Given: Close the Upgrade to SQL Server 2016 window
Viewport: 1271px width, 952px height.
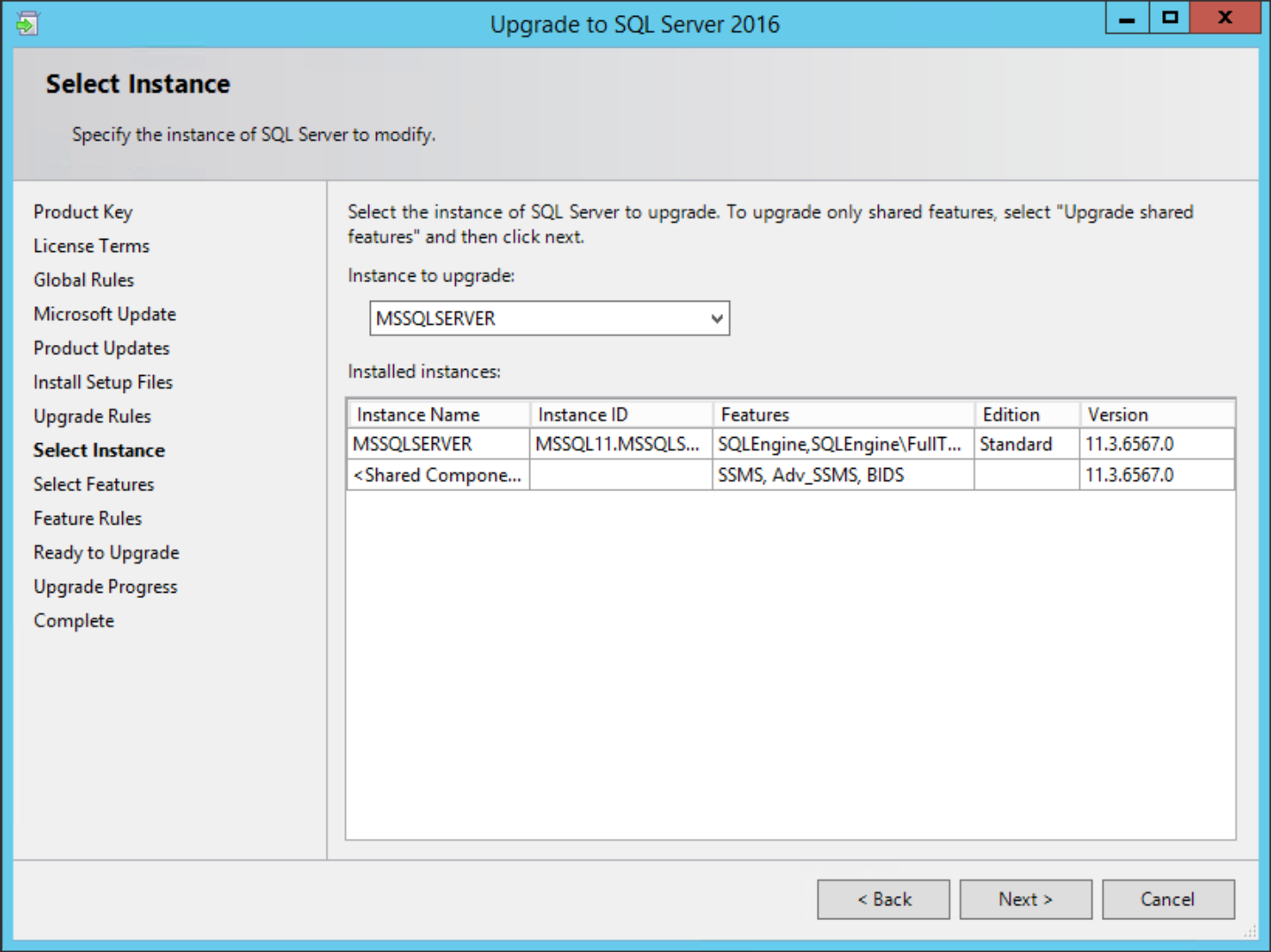Looking at the screenshot, I should (1225, 18).
